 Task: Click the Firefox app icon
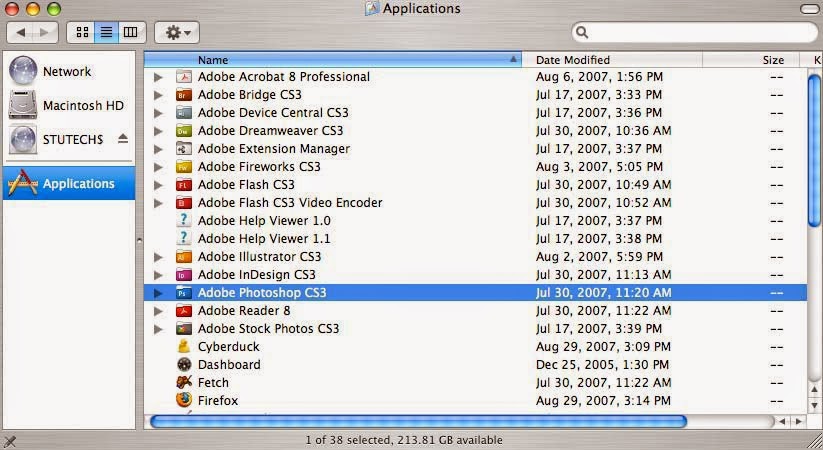click(184, 400)
